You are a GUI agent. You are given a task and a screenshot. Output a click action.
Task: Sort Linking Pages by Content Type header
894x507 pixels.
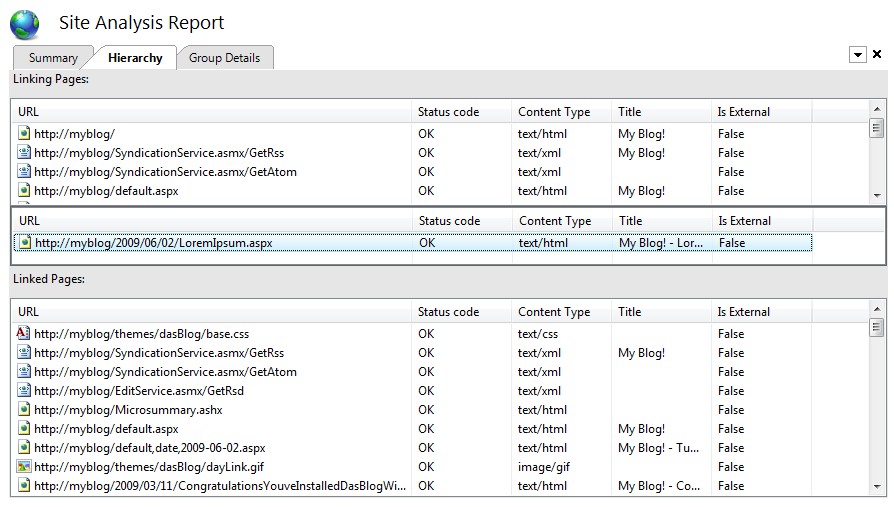tap(562, 112)
